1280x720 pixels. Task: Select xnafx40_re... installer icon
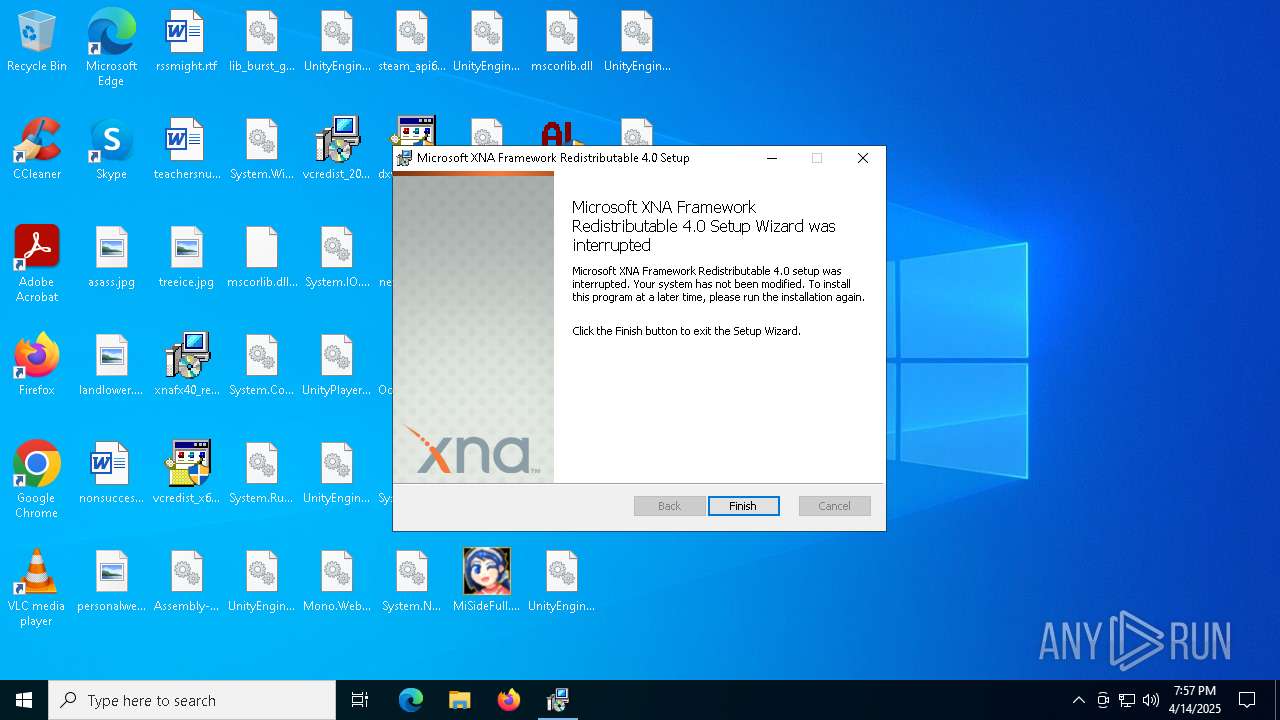(x=186, y=366)
